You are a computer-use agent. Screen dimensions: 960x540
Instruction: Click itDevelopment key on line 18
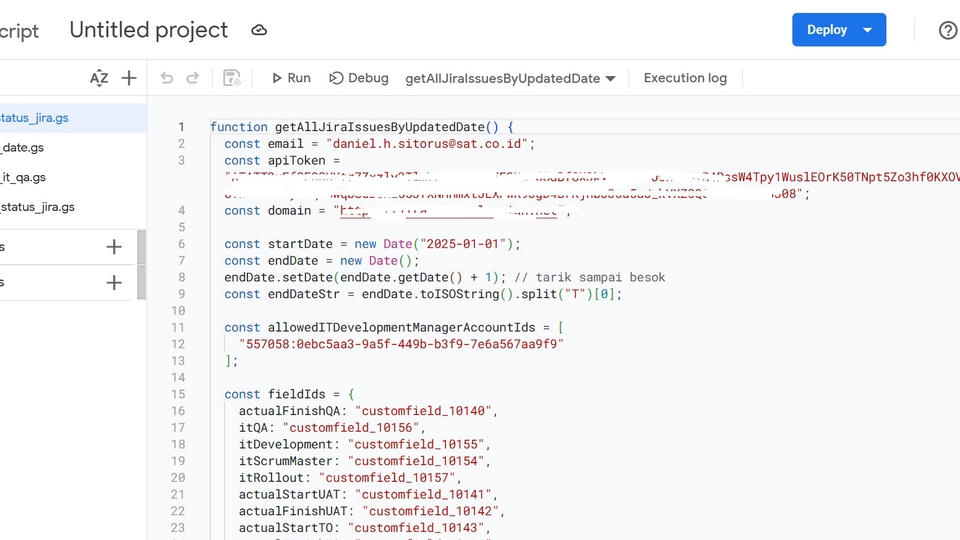(x=286, y=444)
